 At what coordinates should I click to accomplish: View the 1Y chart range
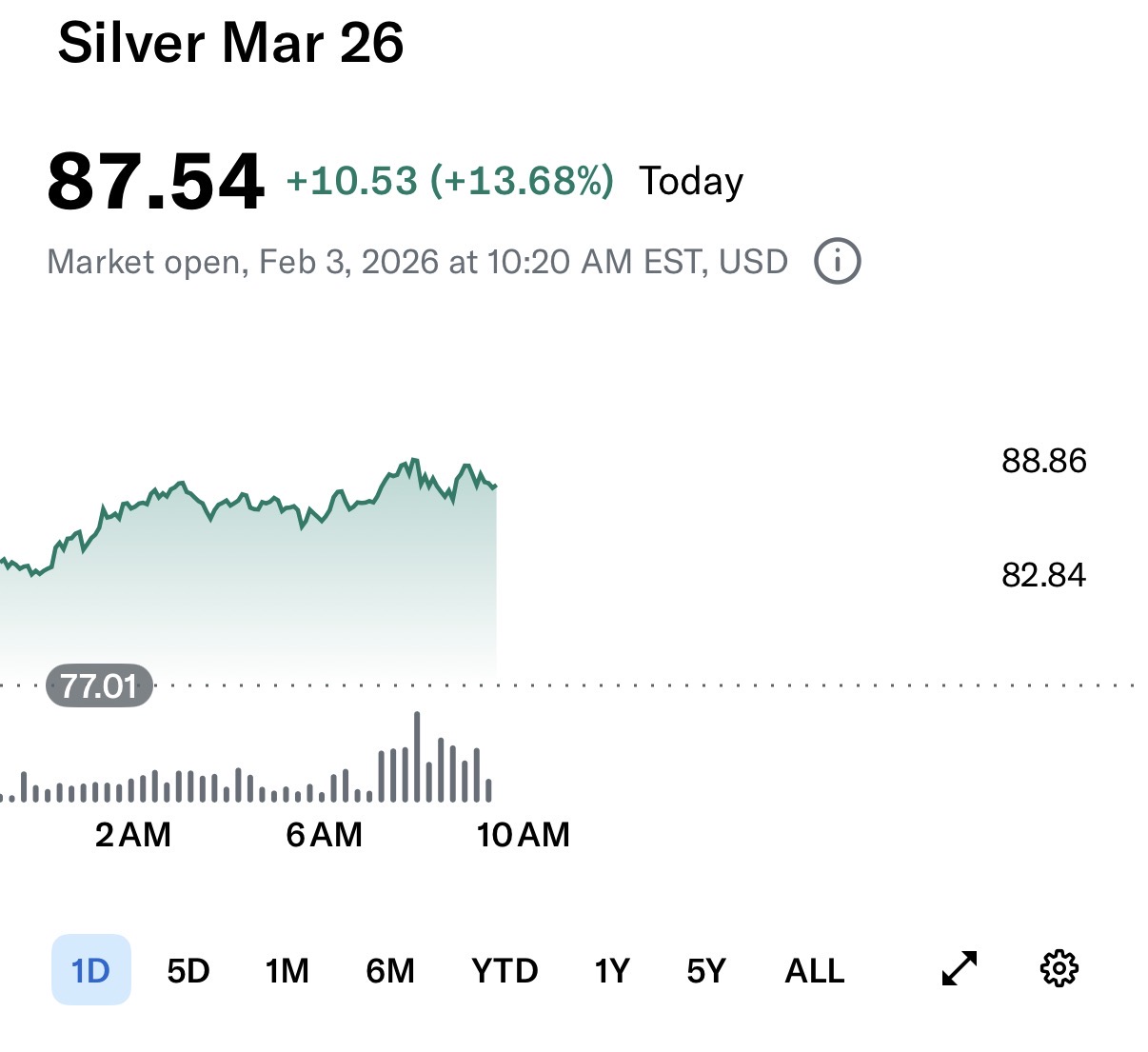(x=612, y=970)
